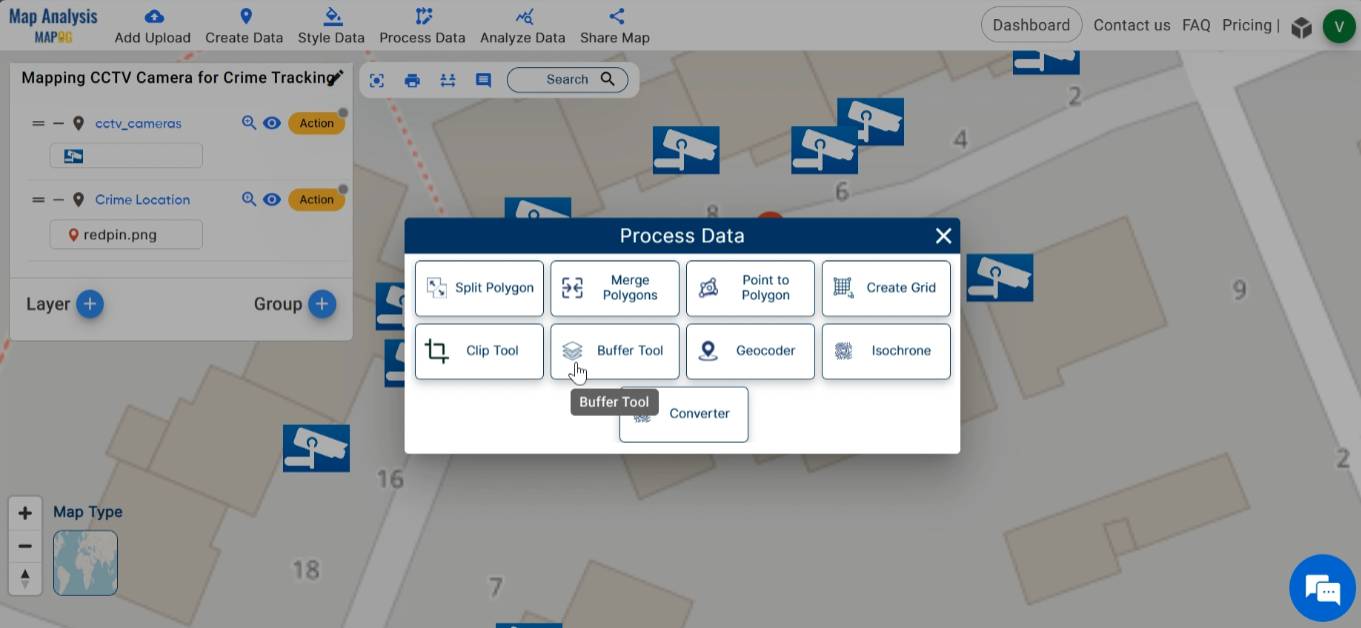
Task: Select the Geocoder tool
Action: (750, 351)
